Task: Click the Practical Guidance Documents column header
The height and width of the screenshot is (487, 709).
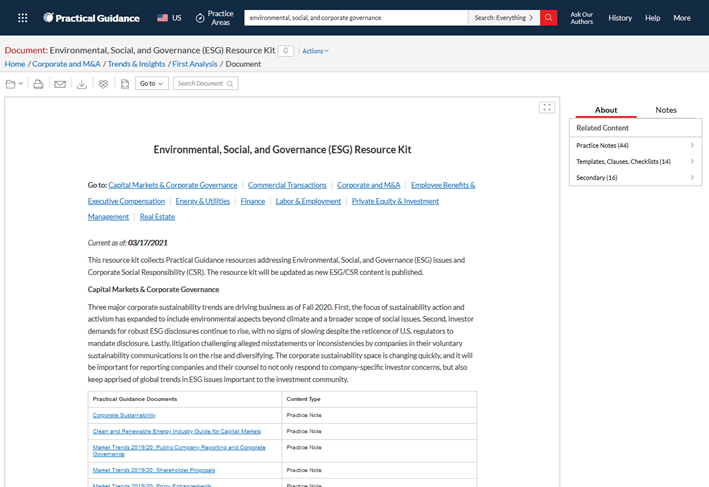Action: [135, 399]
